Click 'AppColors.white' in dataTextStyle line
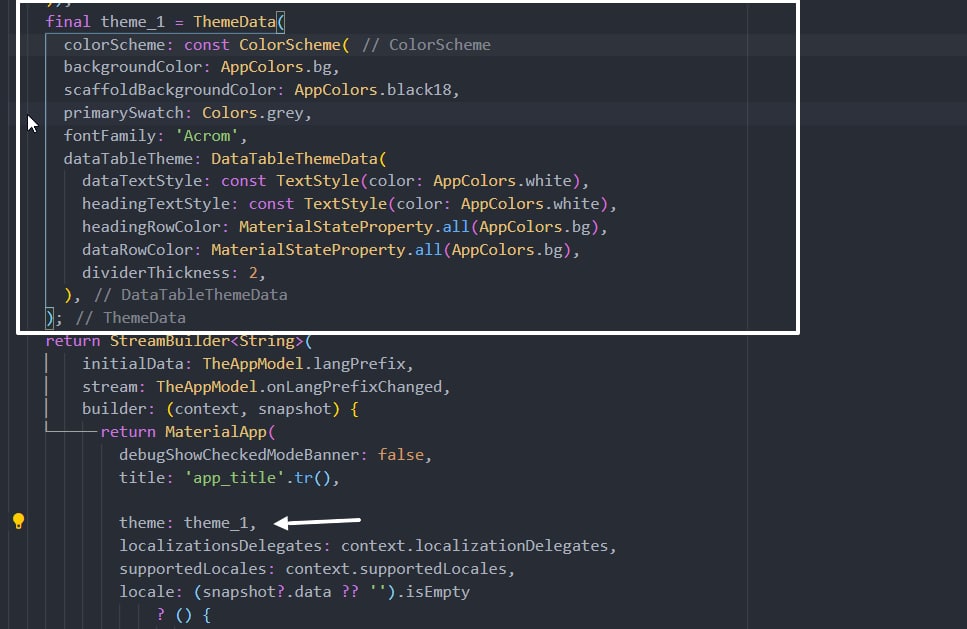 pos(503,181)
